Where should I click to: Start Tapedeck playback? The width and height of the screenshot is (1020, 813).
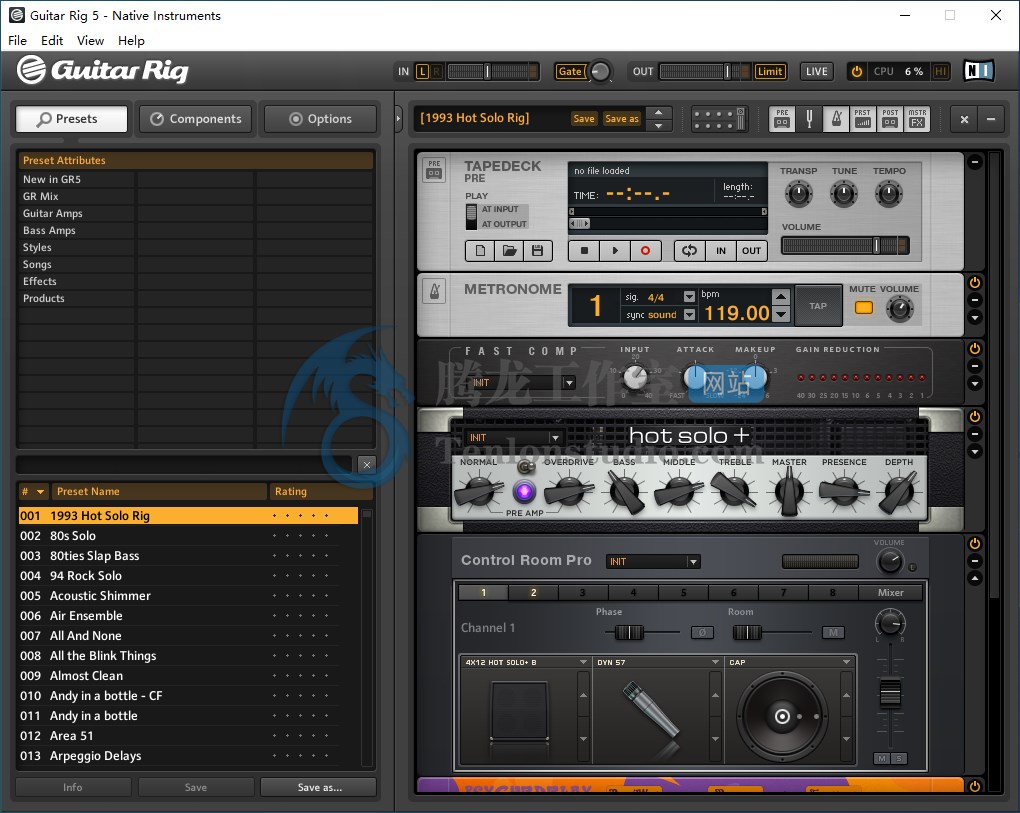pyautogui.click(x=615, y=250)
